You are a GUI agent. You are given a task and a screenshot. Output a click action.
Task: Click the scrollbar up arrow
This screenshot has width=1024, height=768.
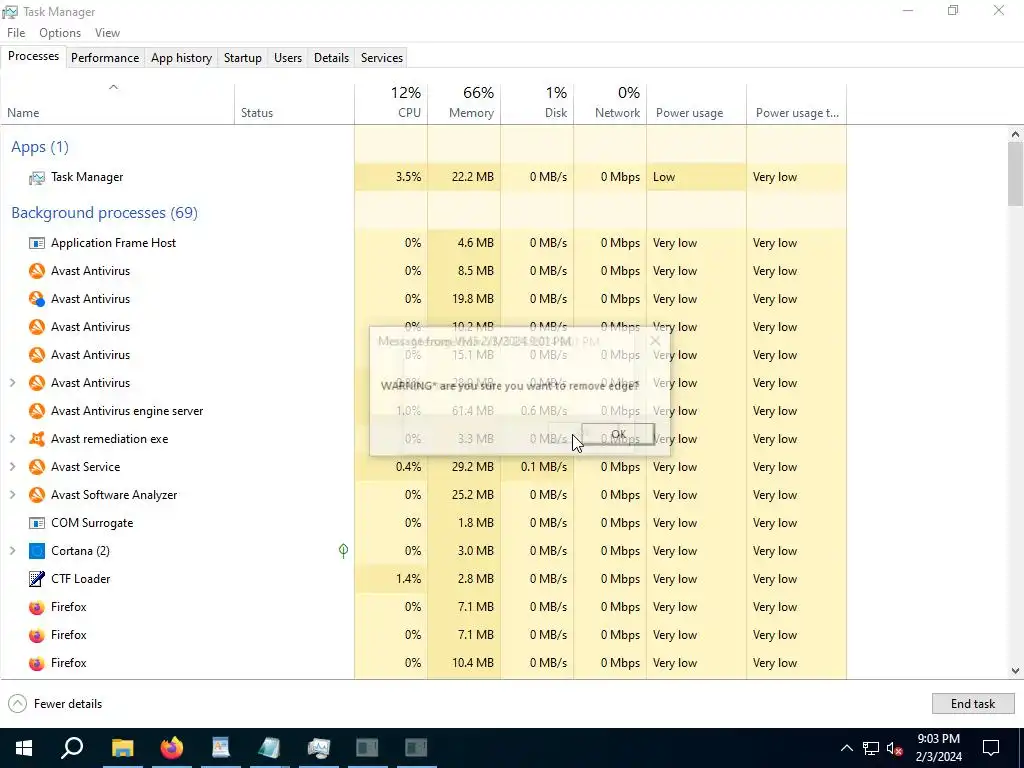(x=1015, y=135)
